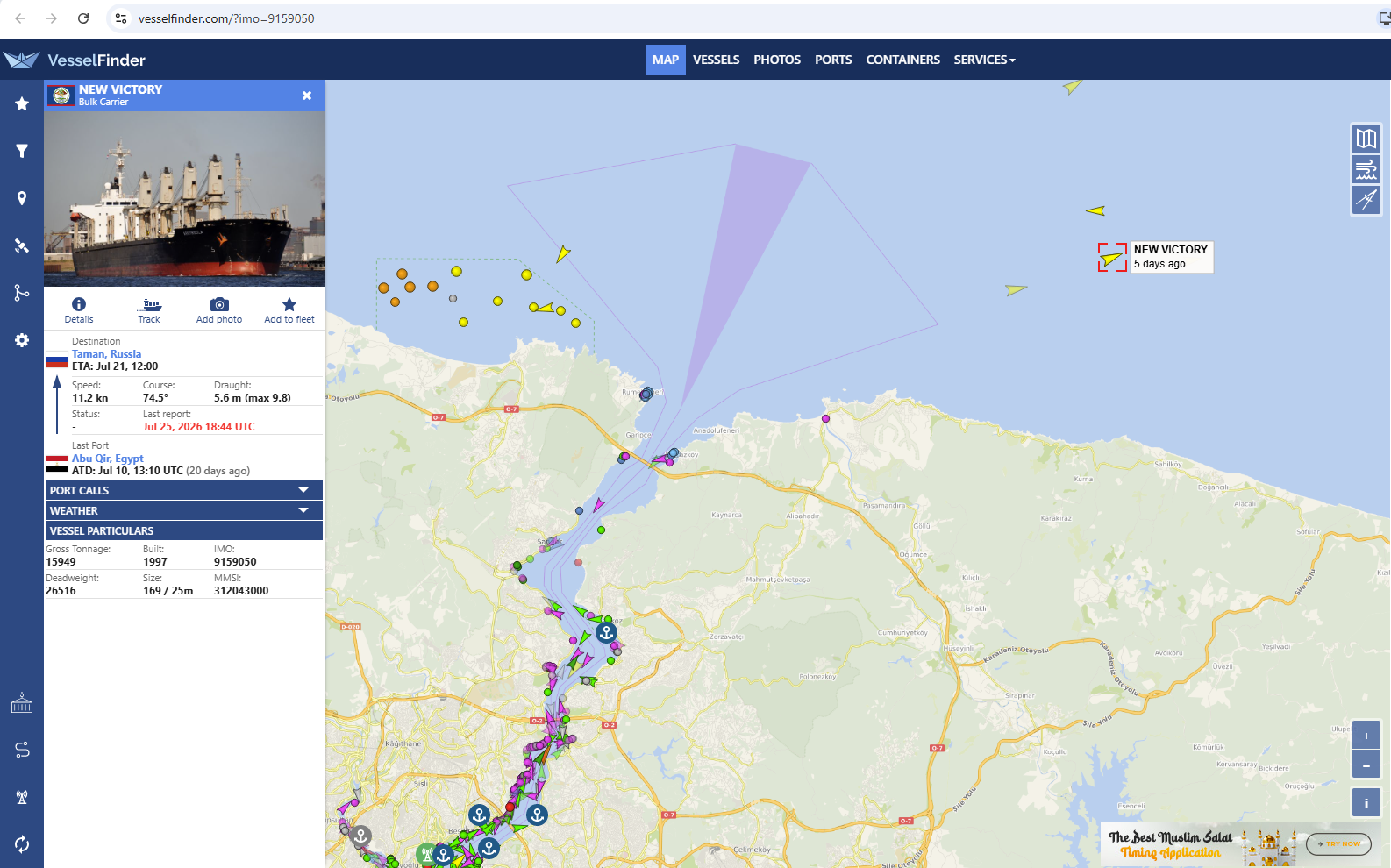Click the VESSEL PARTICULARS header
This screenshot has height=868, width=1391.
(x=184, y=530)
